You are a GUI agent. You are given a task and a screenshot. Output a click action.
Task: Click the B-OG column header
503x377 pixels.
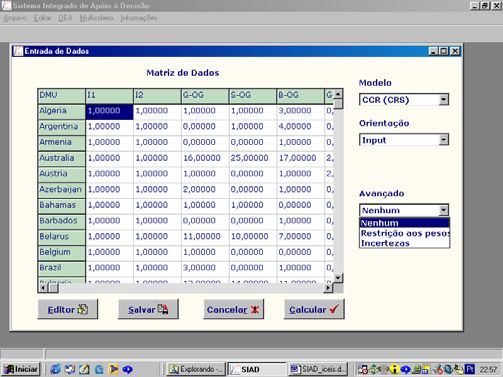[x=300, y=96]
